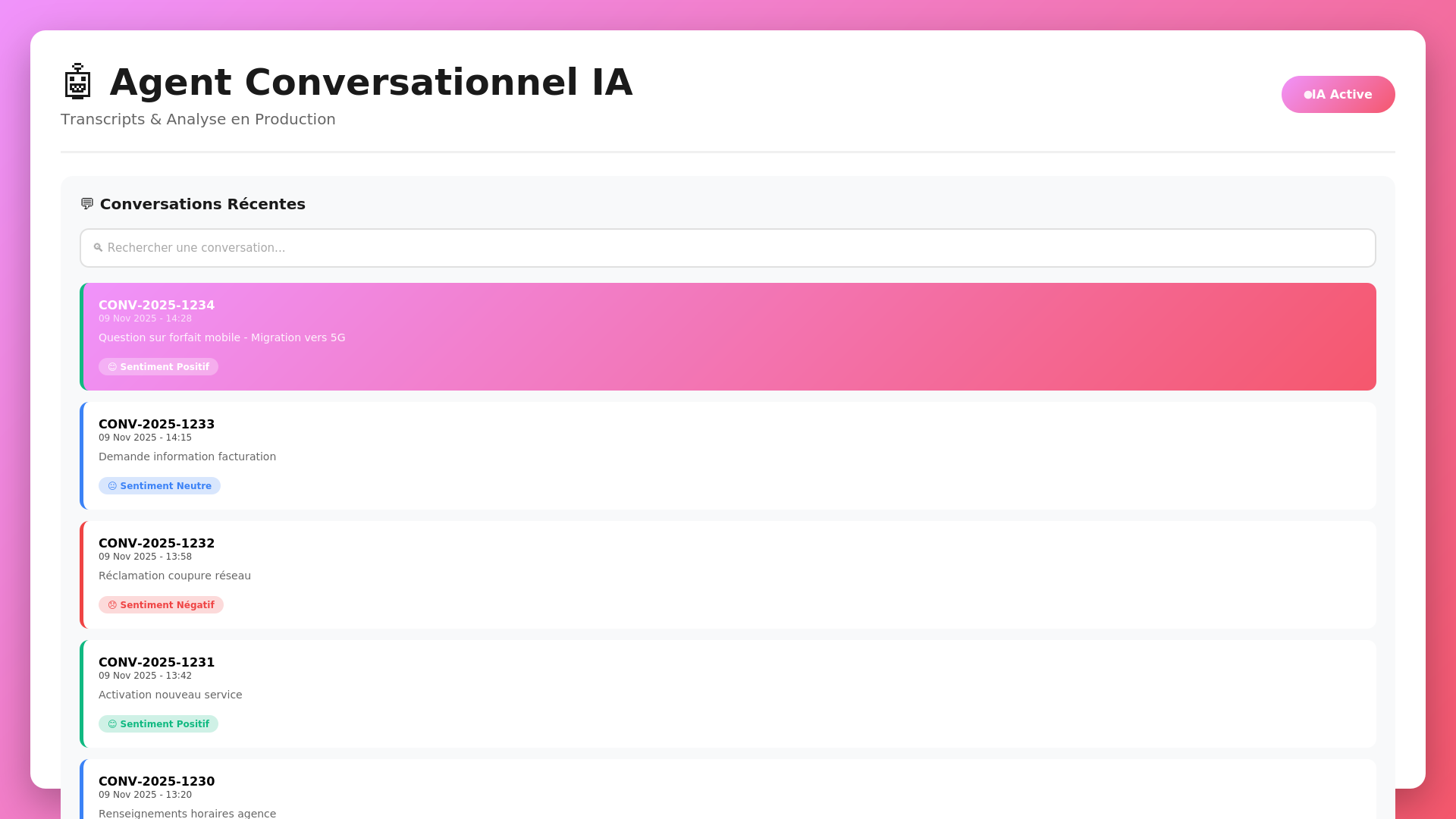Click the magnifier icon in search field
This screenshot has width=1456, height=819.
coord(98,248)
